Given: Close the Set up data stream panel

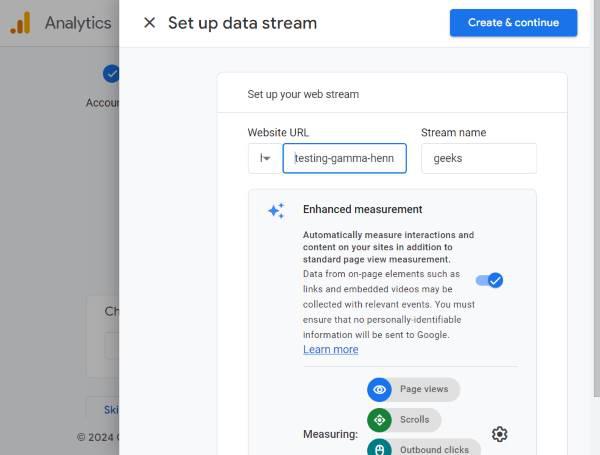Looking at the screenshot, I should pos(149,23).
